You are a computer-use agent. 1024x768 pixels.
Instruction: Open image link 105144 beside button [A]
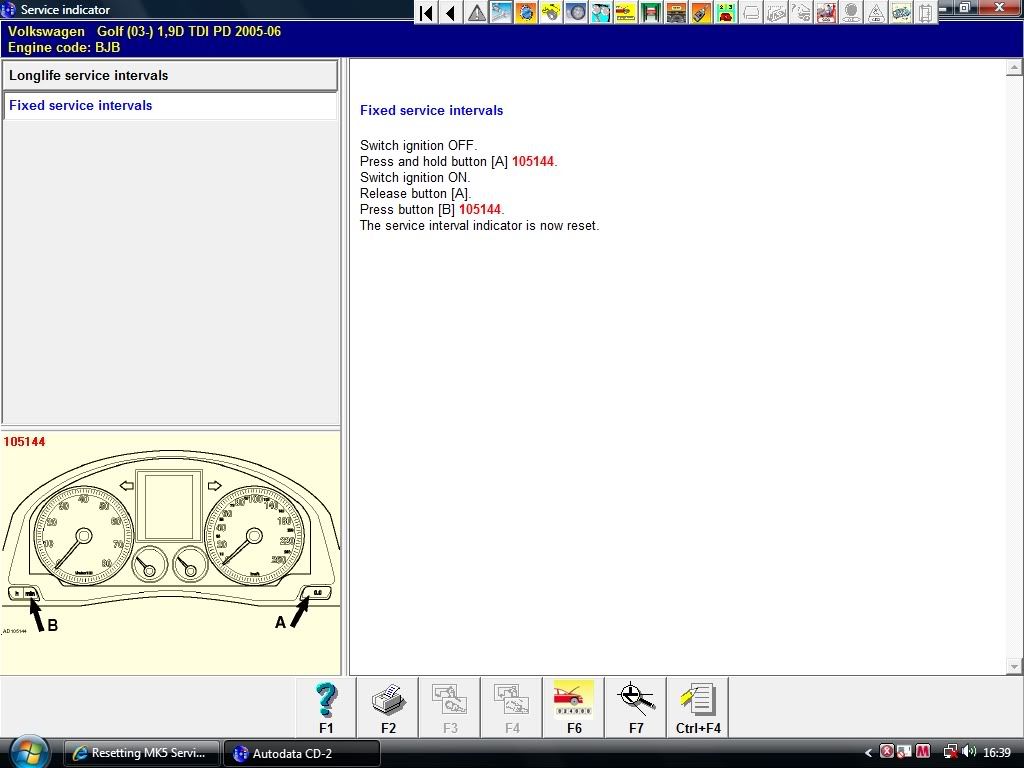pyautogui.click(x=533, y=161)
